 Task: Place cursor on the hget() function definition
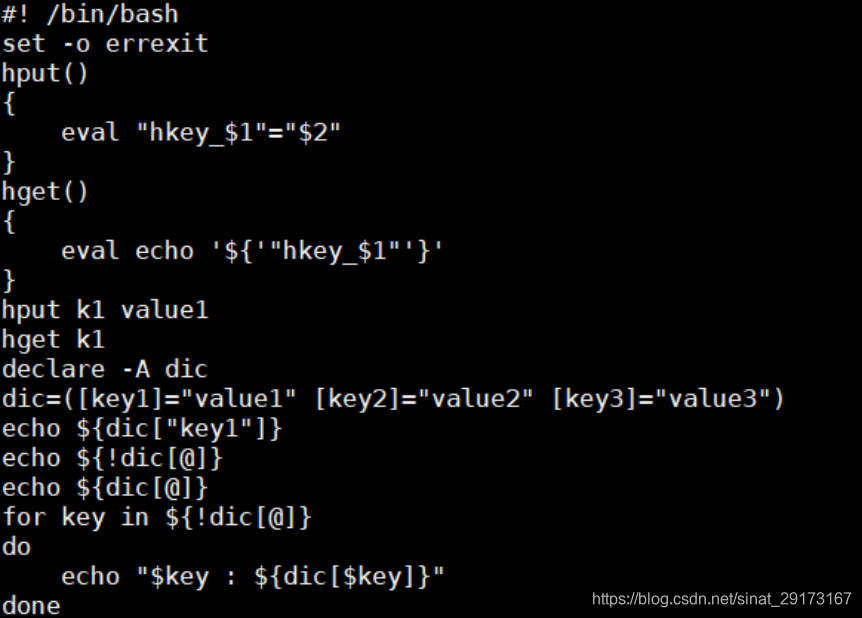click(45, 191)
